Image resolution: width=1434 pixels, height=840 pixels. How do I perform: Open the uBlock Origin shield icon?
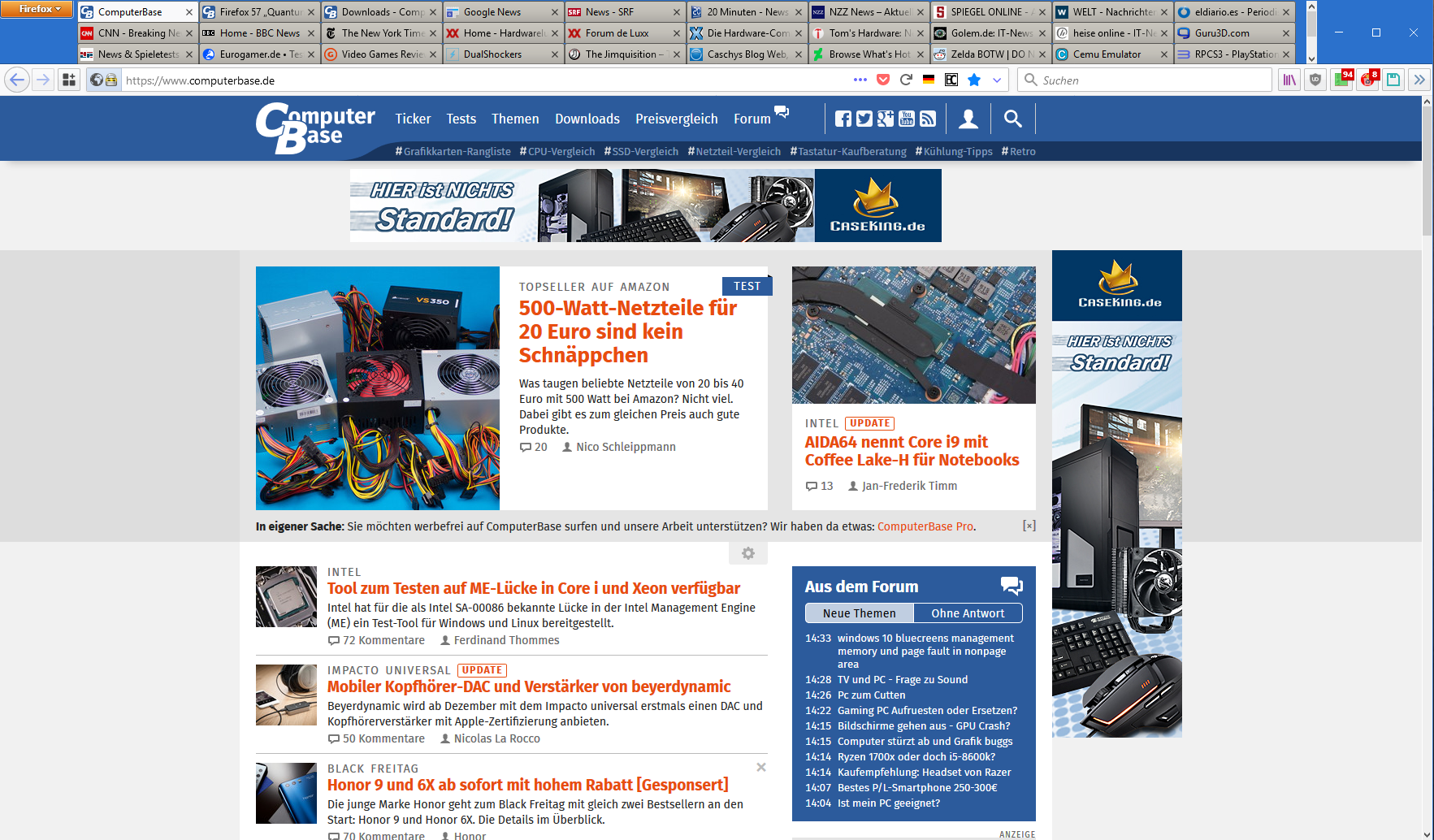pyautogui.click(x=1315, y=80)
